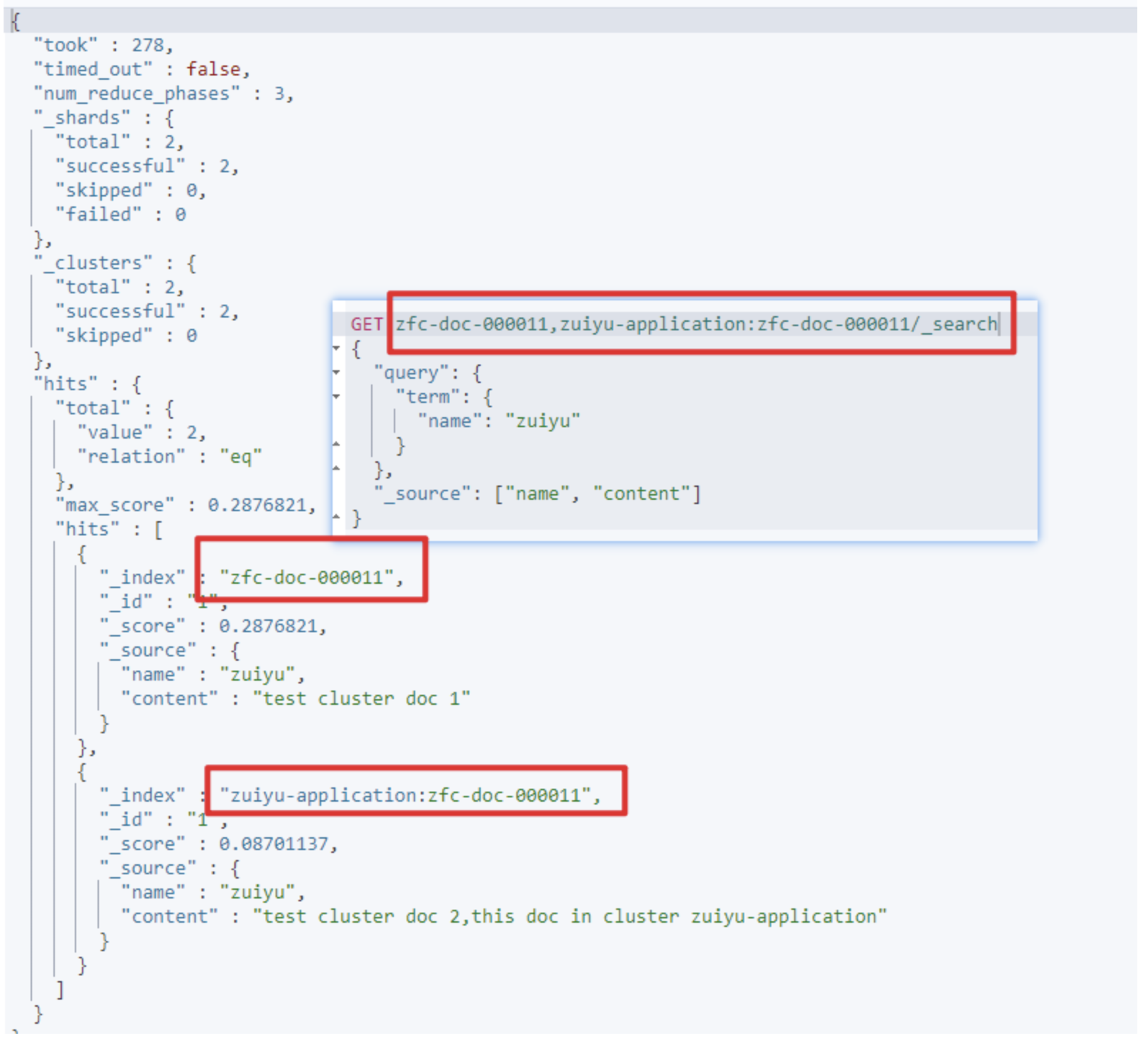Click the "name": "zuiyu" term in request

(499, 421)
